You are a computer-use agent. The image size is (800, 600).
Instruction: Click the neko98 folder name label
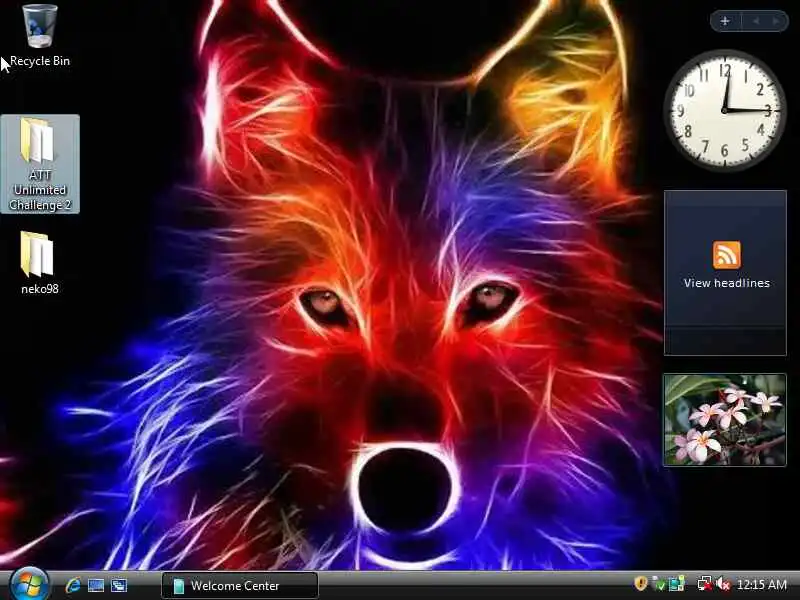click(40, 289)
